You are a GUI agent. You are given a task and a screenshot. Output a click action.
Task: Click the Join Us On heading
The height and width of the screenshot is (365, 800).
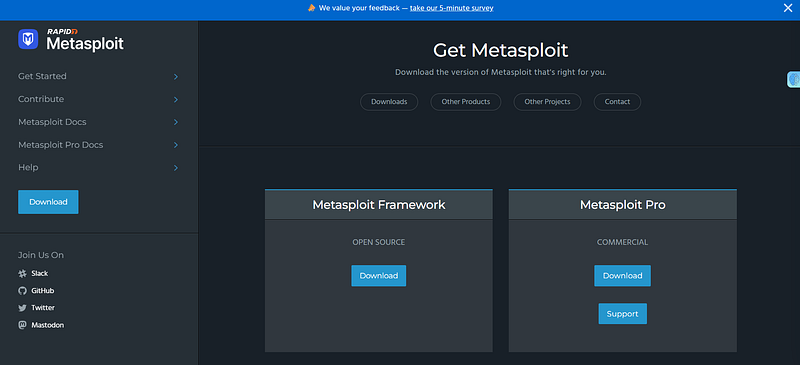pyautogui.click(x=41, y=255)
